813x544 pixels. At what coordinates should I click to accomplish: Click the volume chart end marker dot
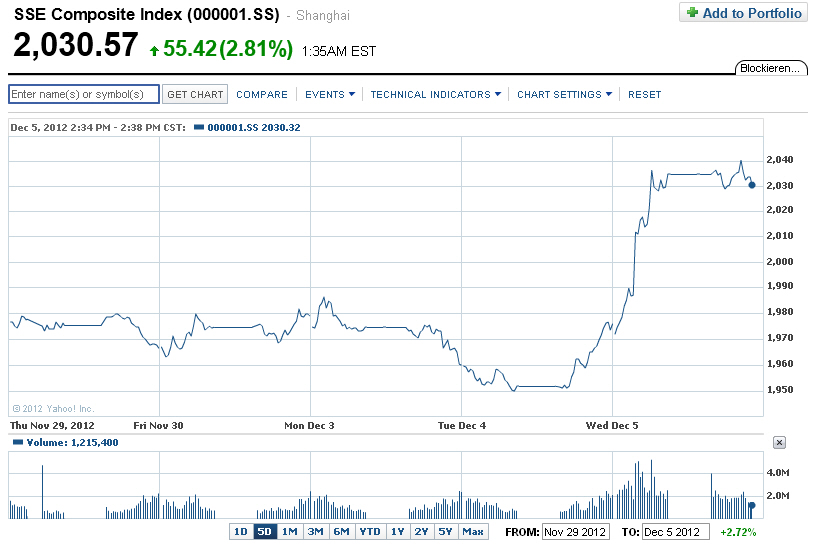[x=752, y=505]
